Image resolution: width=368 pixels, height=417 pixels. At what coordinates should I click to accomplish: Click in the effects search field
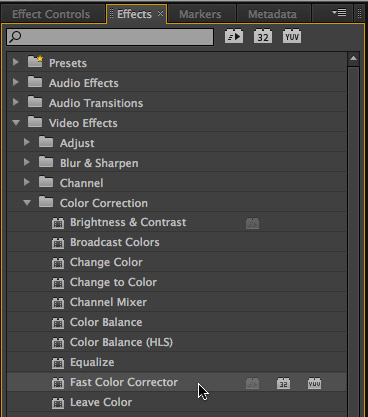click(x=110, y=37)
